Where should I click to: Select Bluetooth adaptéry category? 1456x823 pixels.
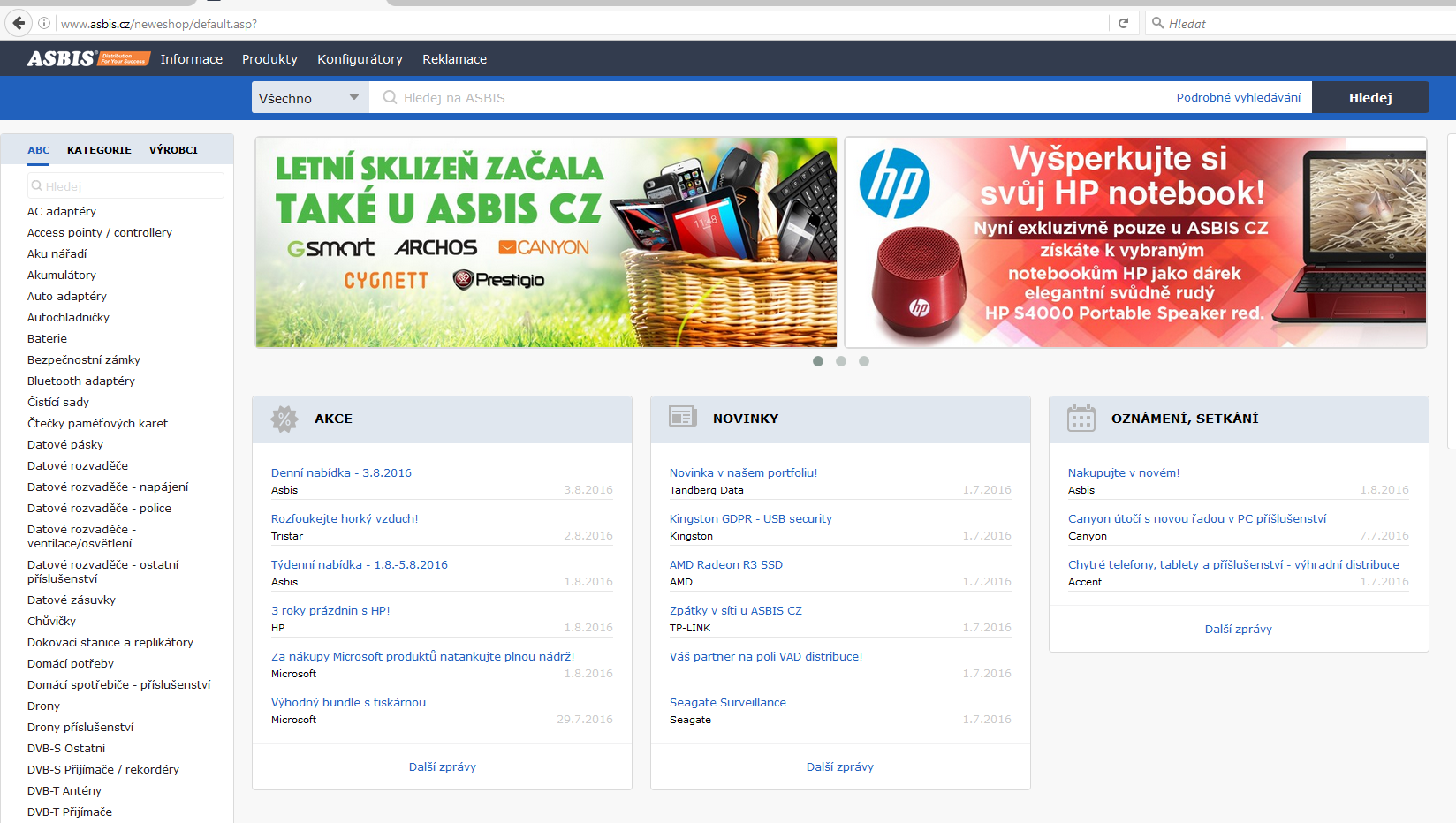point(81,381)
